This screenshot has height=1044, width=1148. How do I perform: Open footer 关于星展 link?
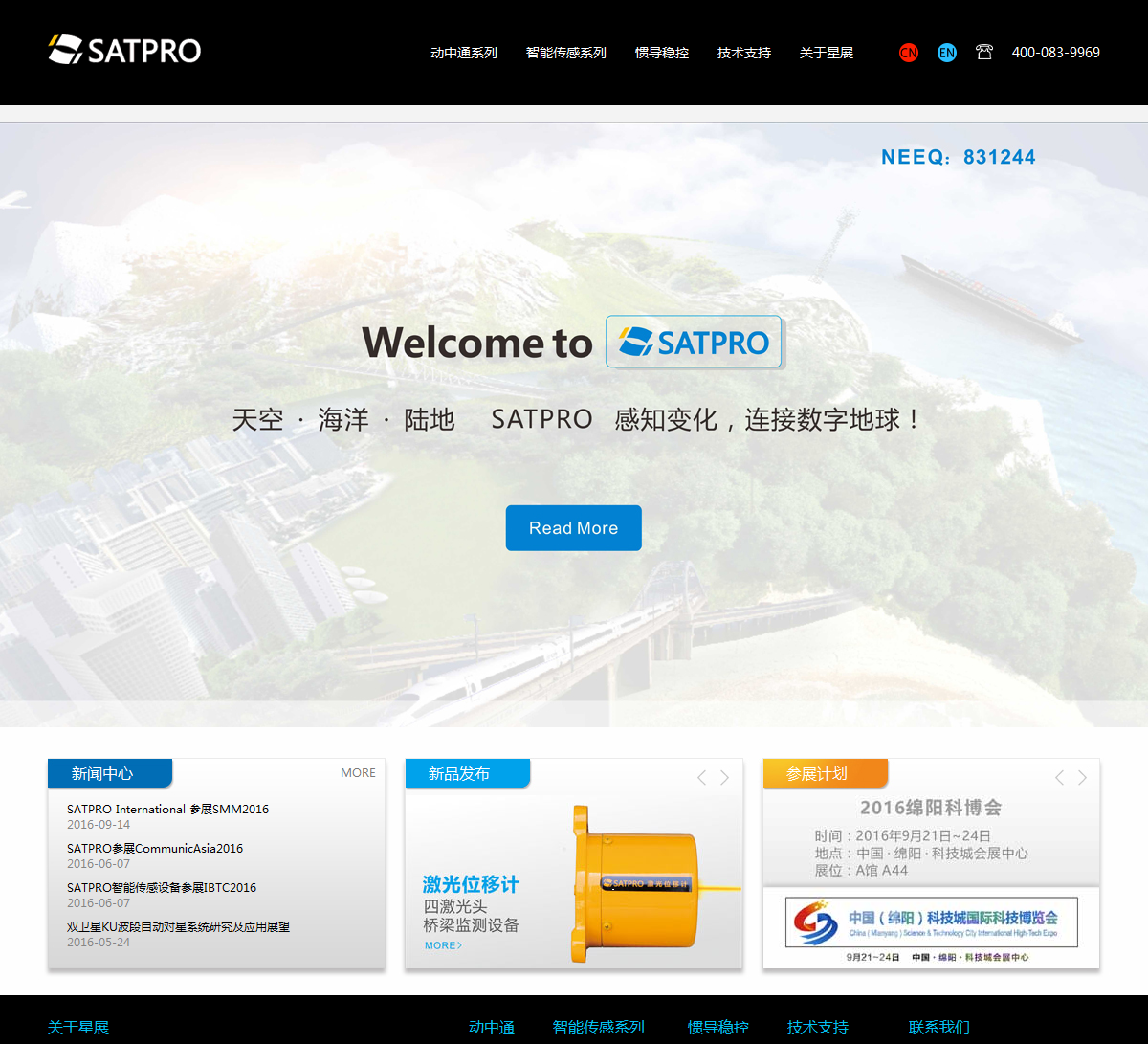pyautogui.click(x=78, y=1028)
